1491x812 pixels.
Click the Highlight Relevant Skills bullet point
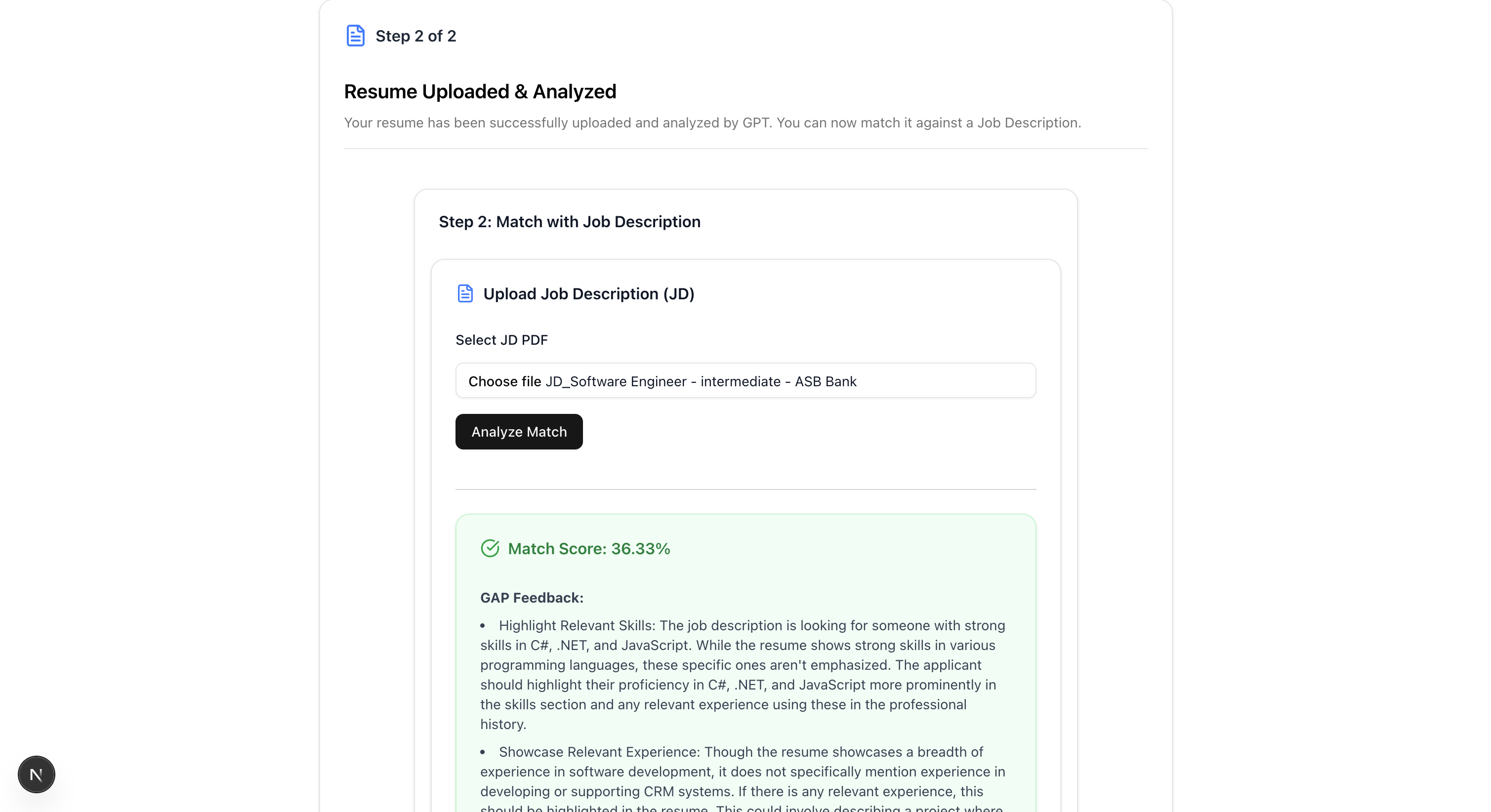(x=742, y=674)
